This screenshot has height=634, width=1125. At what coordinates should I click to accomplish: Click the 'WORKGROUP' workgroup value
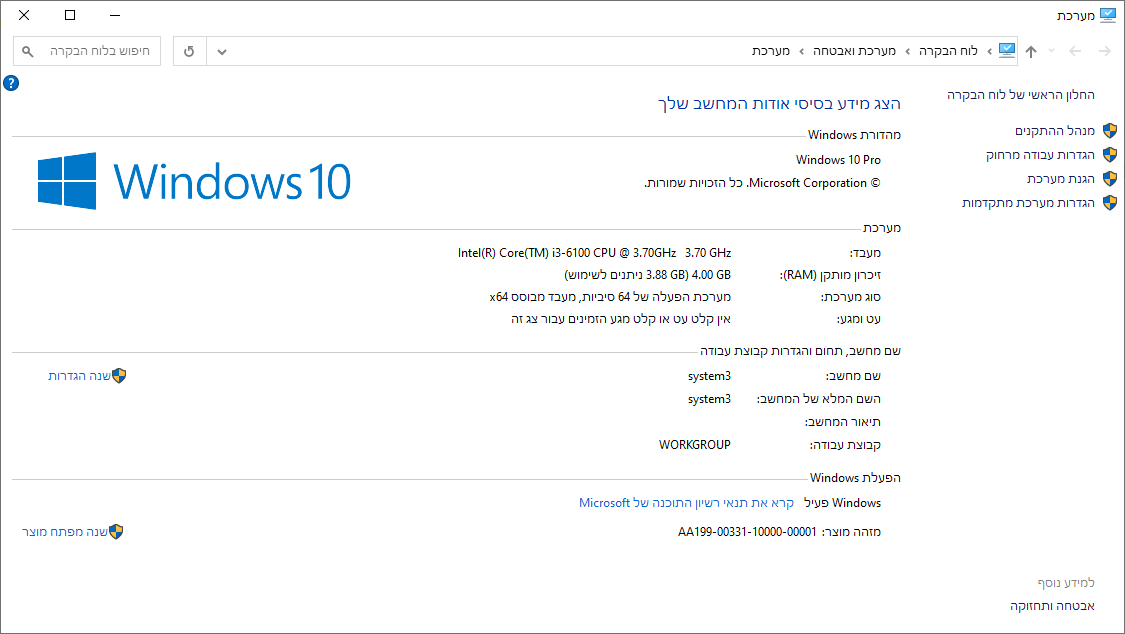[x=695, y=445]
